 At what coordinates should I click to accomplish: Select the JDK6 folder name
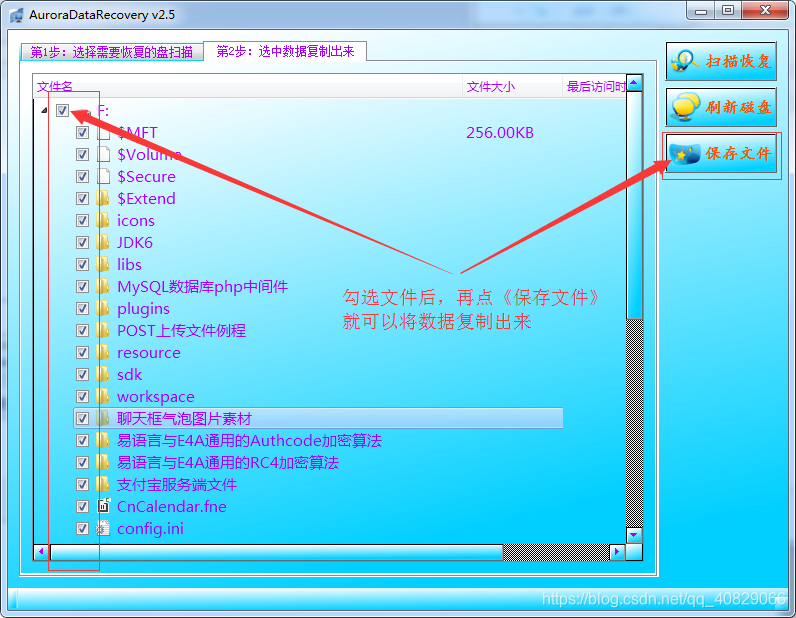click(135, 242)
